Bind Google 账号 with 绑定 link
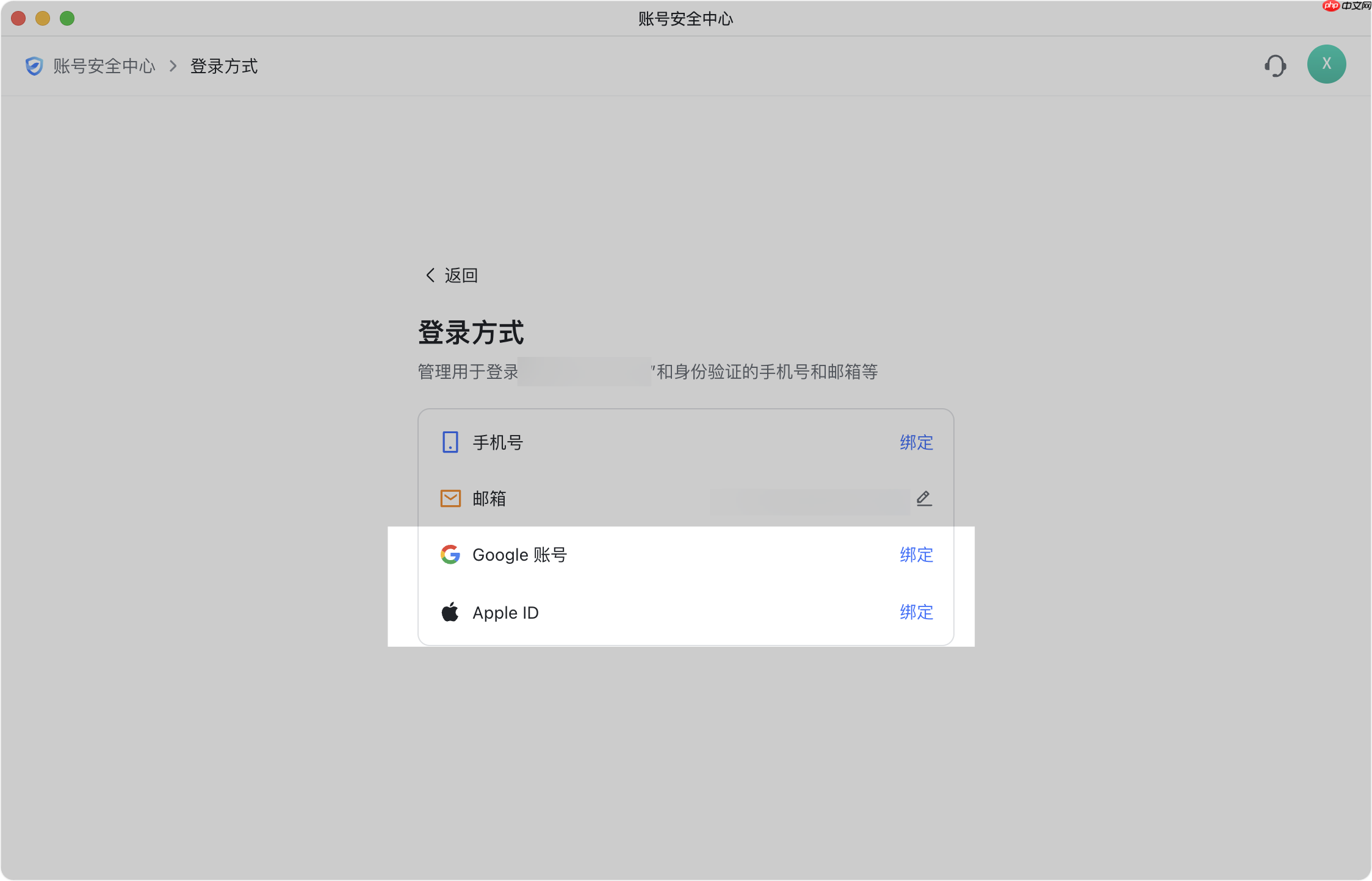This screenshot has height=881, width=1372. coord(916,555)
